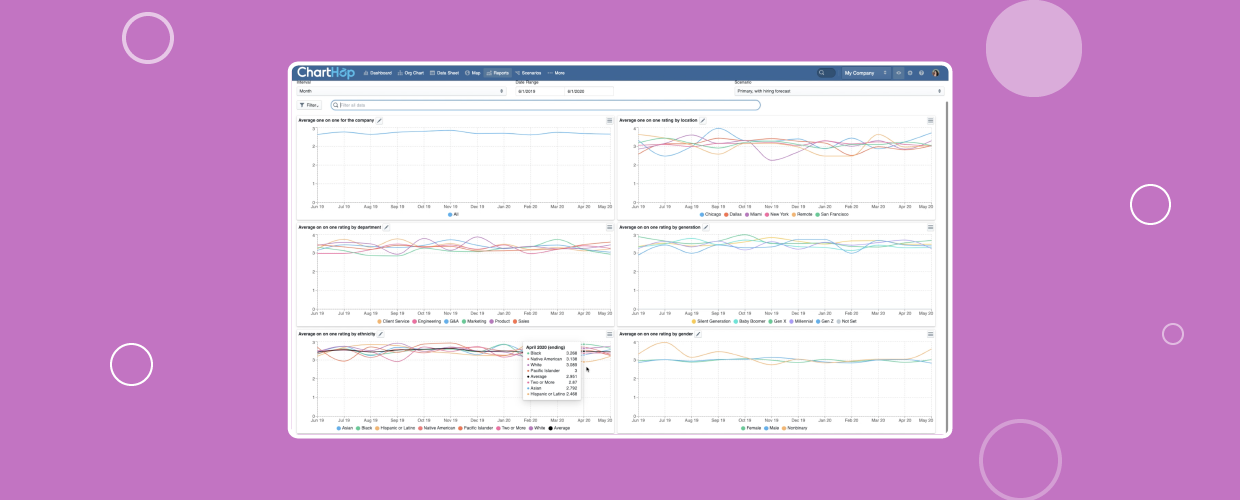Click the pencil icon next to the gender chart title
1240x502 pixels.
[x=698, y=334]
